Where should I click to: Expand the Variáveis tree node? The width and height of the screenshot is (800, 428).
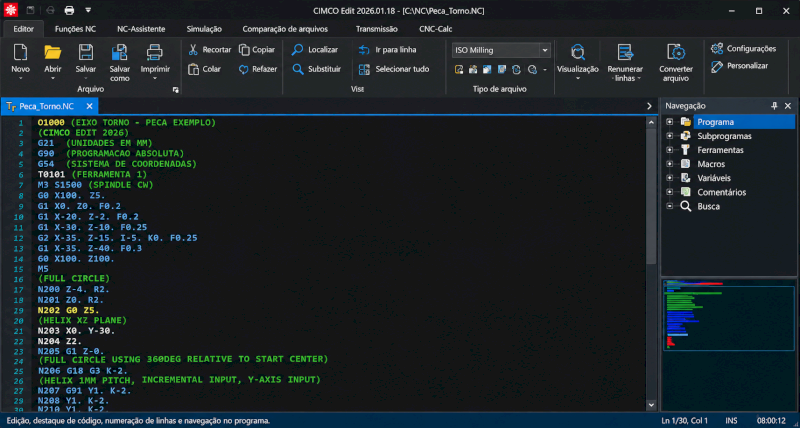[669, 178]
